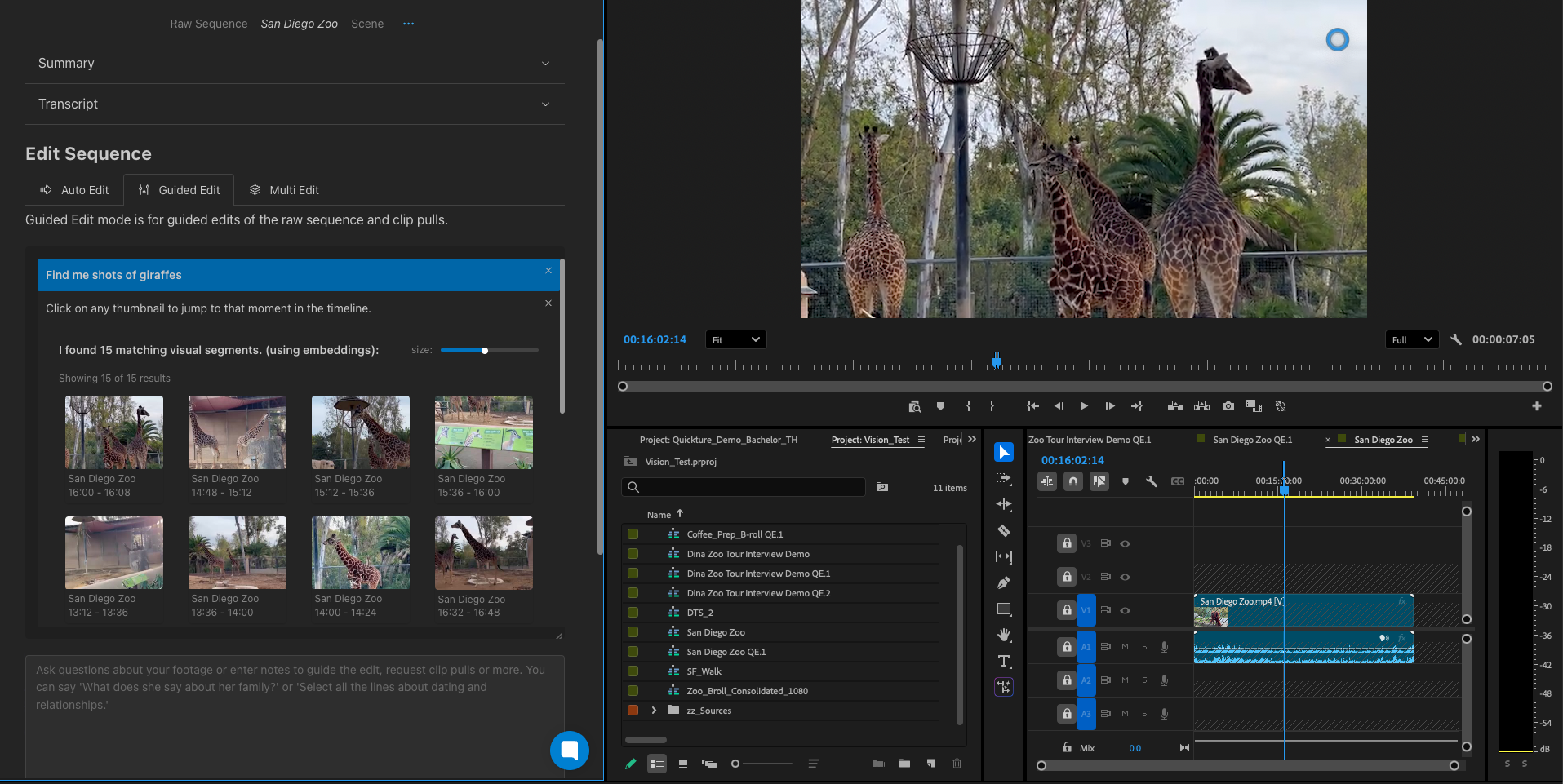
Task: Select the Type tool
Action: 1004,661
